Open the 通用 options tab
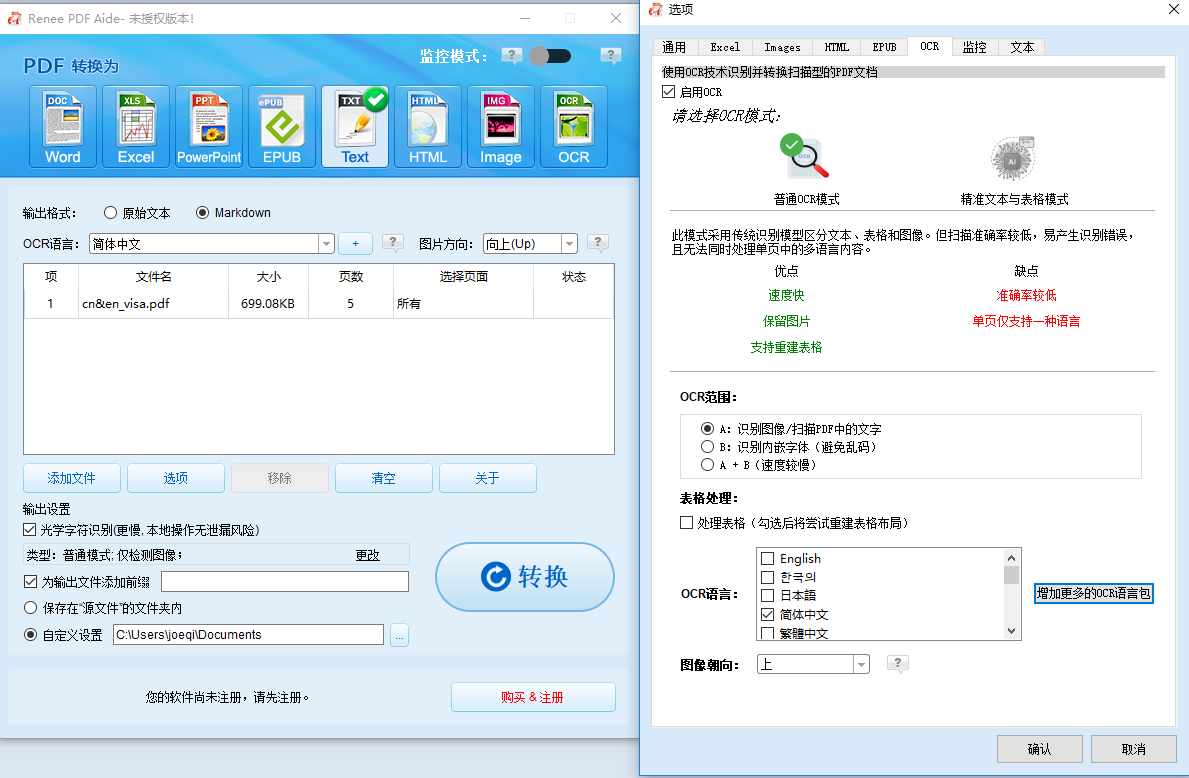Screen dimensions: 1189x778 tap(675, 46)
